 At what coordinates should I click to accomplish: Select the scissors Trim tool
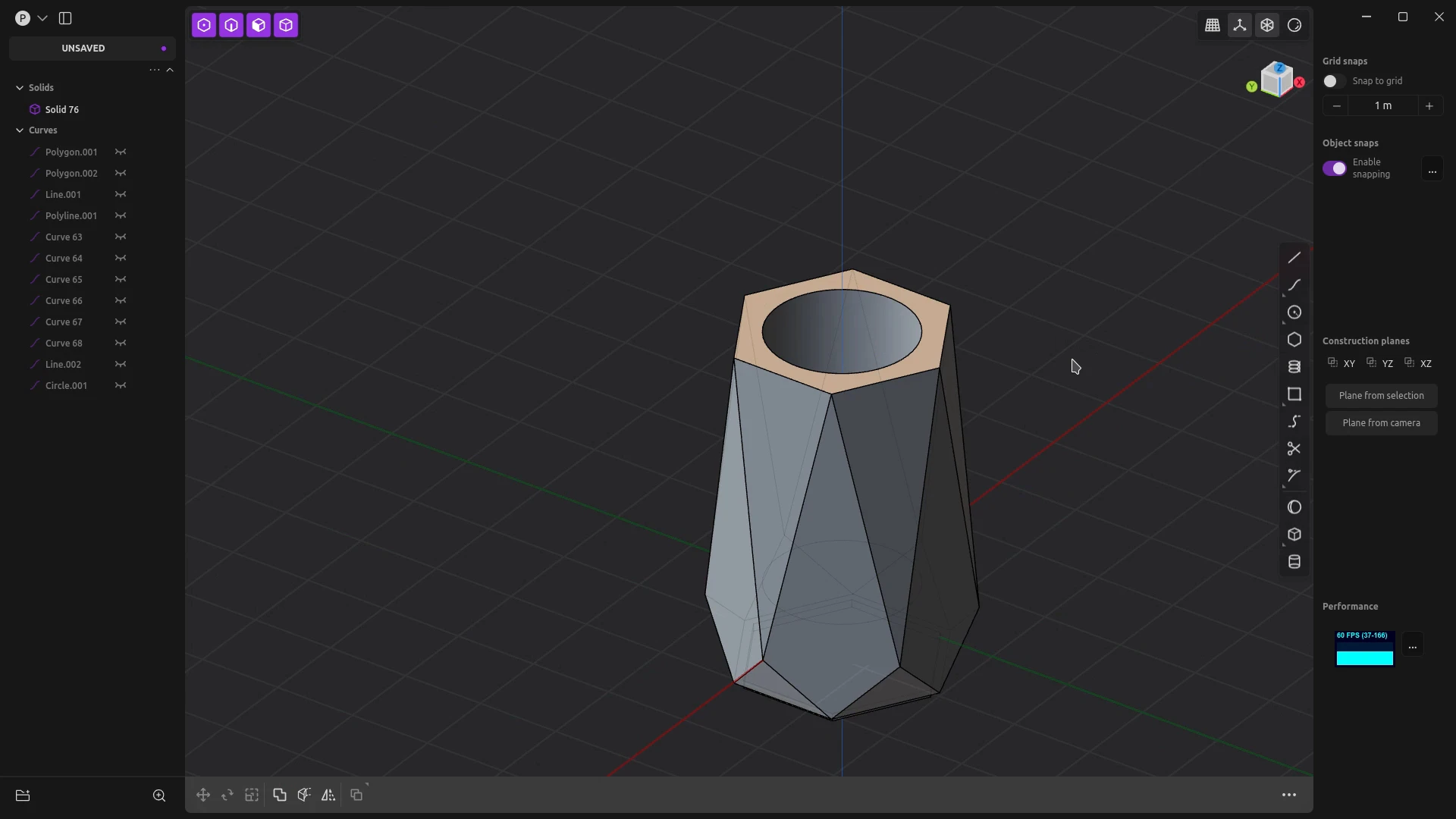pyautogui.click(x=1294, y=449)
